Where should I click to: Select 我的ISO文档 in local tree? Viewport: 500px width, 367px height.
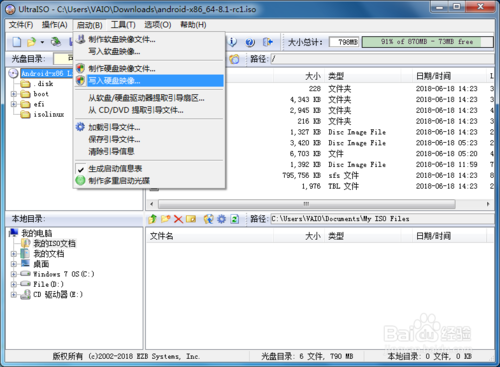[54, 244]
